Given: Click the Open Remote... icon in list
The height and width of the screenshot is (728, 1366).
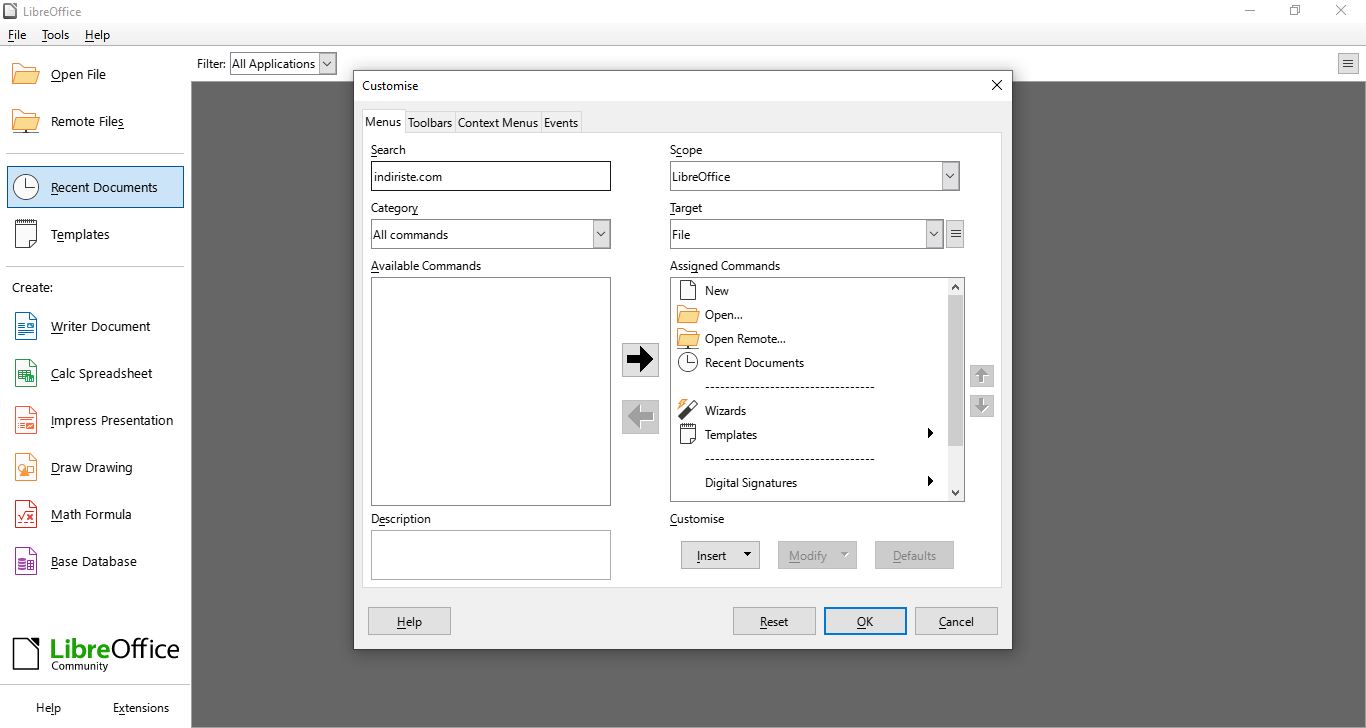Looking at the screenshot, I should click(687, 338).
